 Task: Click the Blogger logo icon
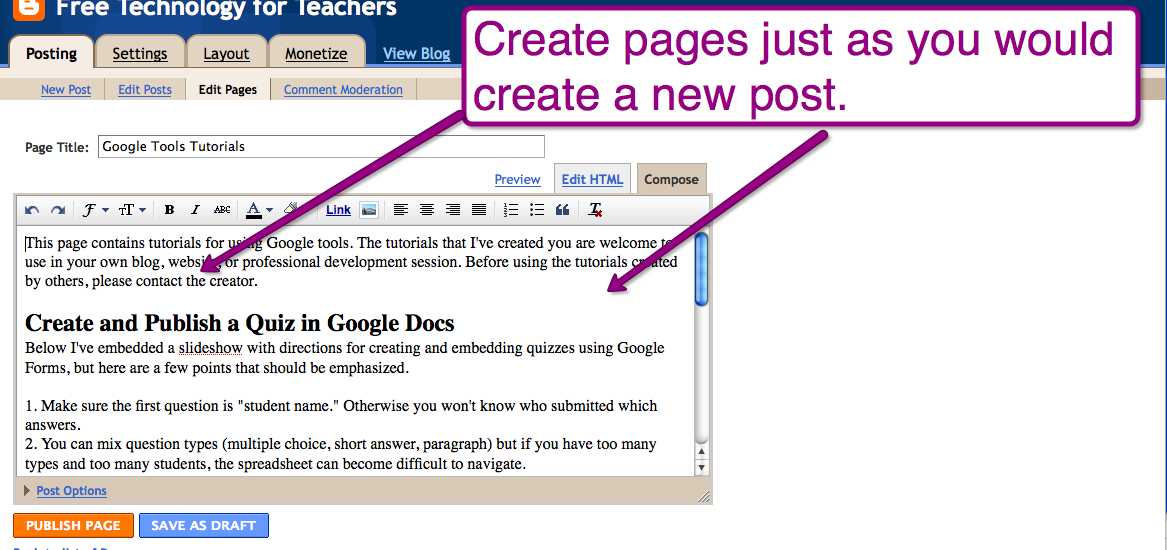[29, 7]
